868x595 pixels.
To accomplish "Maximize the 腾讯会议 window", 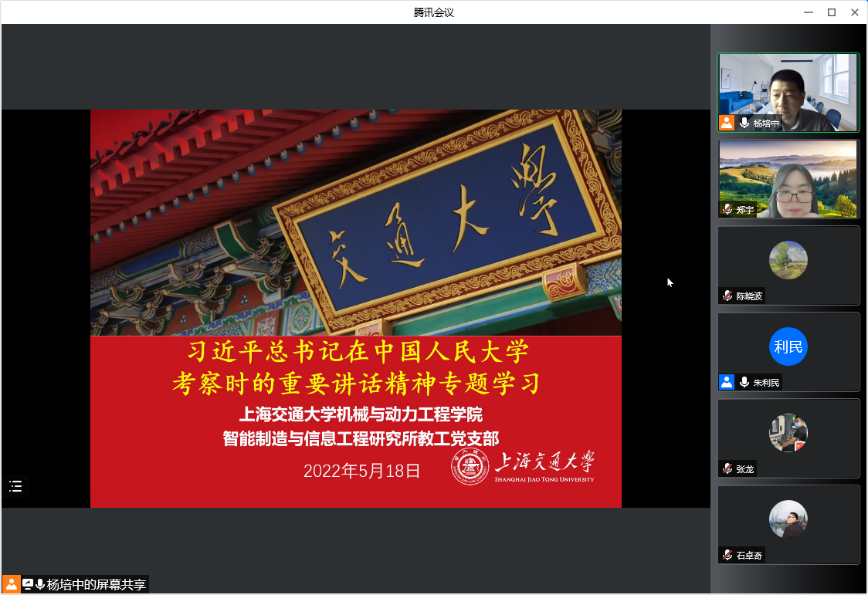I will [831, 12].
